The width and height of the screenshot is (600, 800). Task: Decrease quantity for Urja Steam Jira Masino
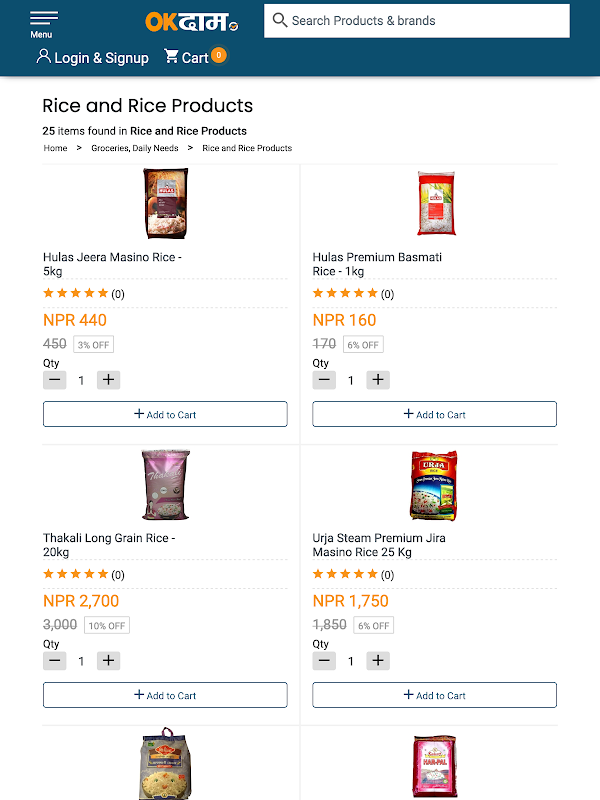click(324, 661)
